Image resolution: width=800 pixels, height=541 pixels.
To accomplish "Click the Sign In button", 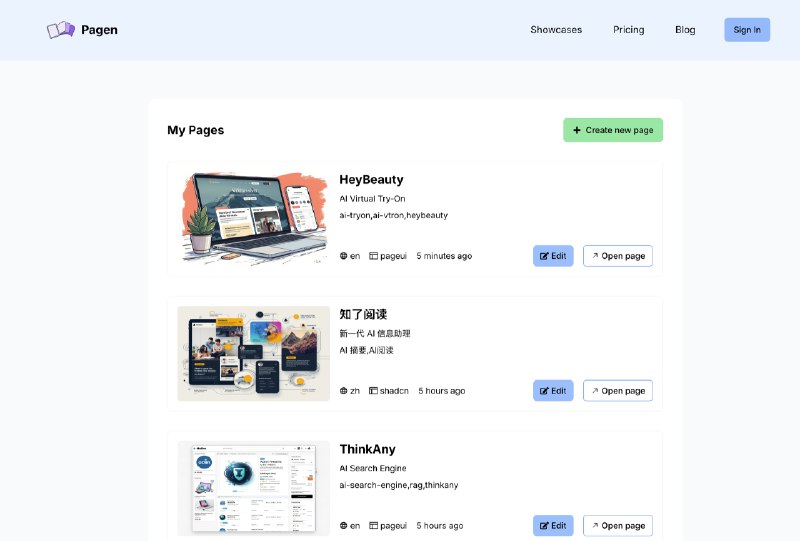I will [747, 30].
